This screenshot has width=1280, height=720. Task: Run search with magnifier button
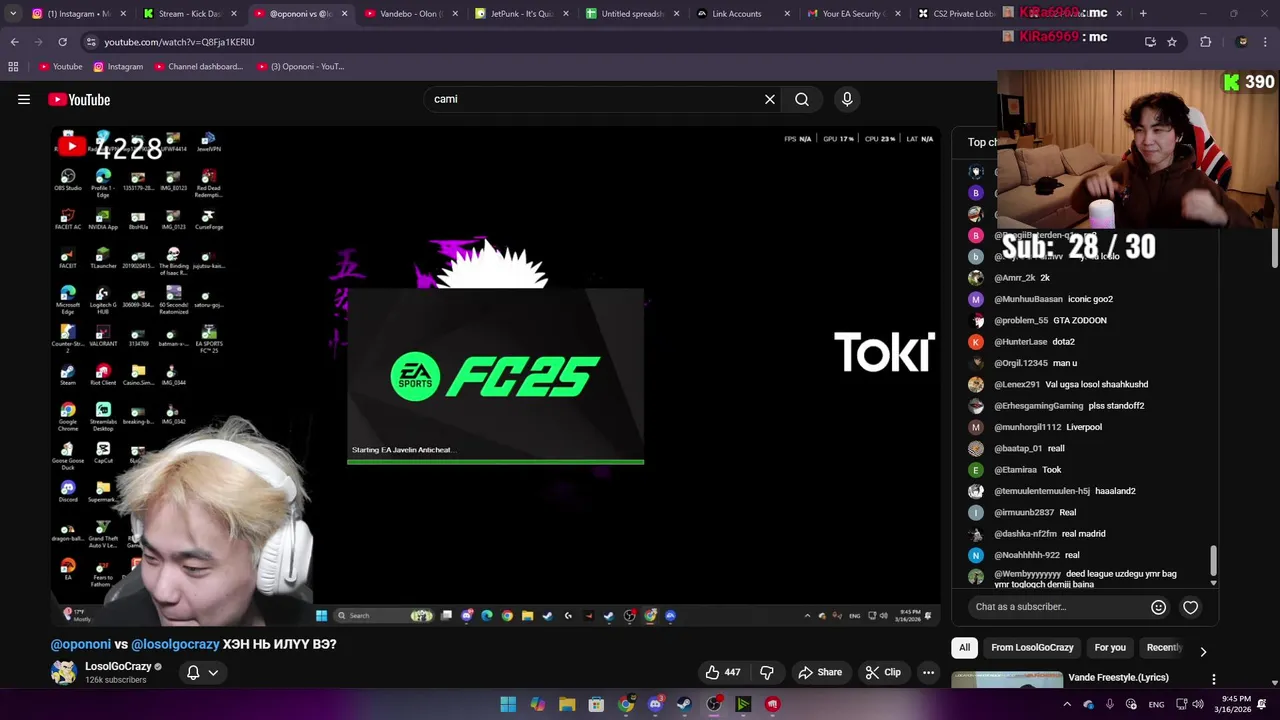pyautogui.click(x=802, y=99)
